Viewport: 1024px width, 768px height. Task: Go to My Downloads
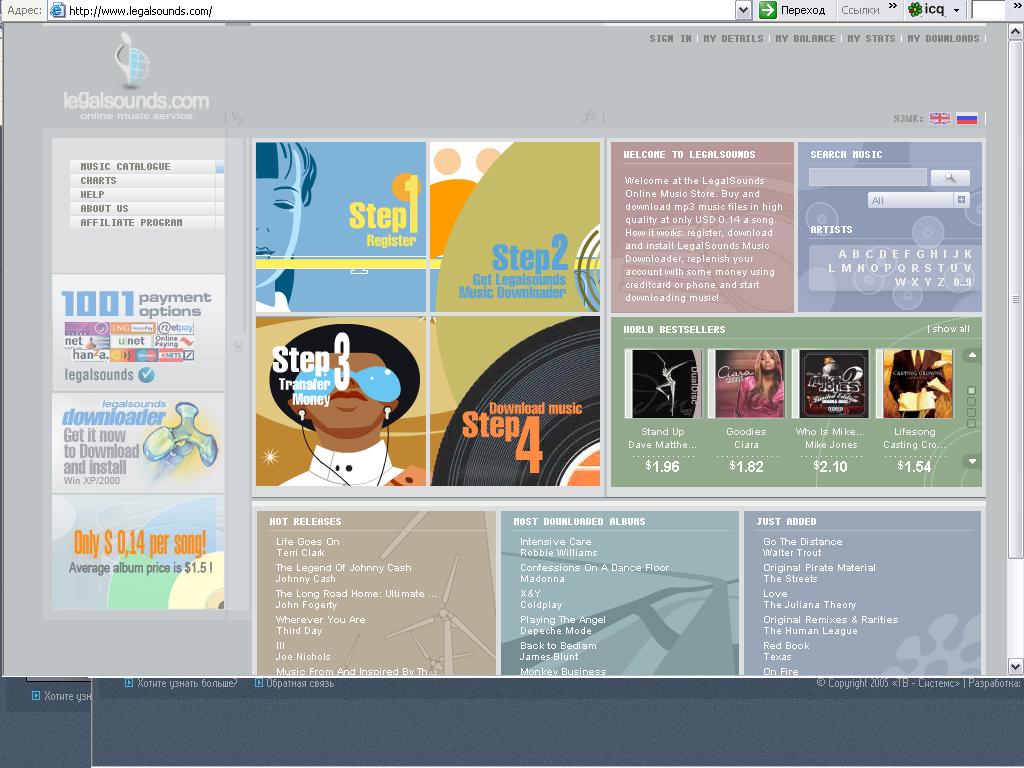click(x=943, y=39)
